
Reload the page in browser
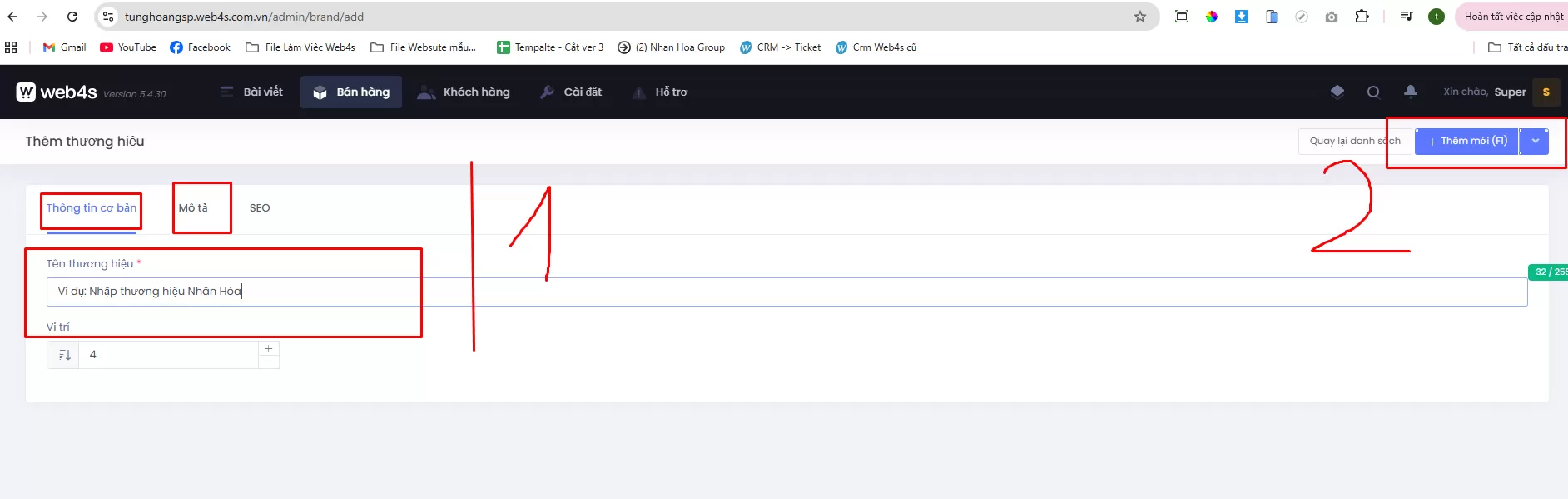tap(72, 17)
